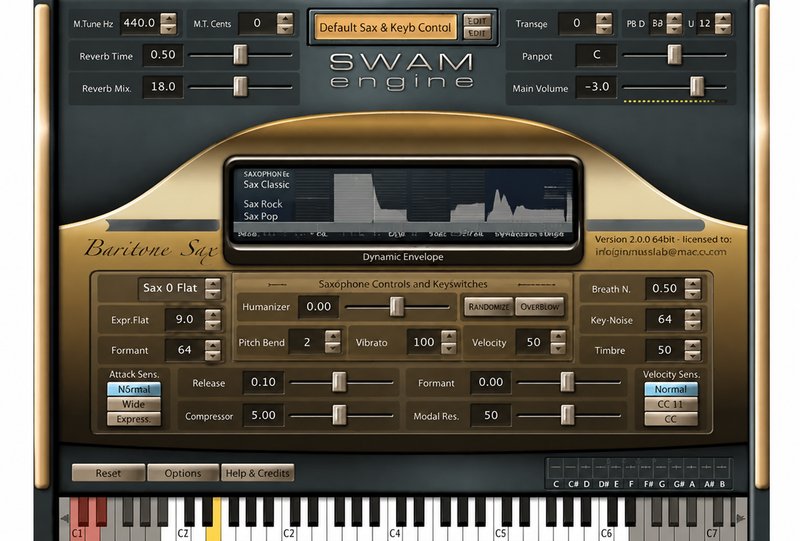Increase M.T. Cents stepper up arrow

click(285, 18)
